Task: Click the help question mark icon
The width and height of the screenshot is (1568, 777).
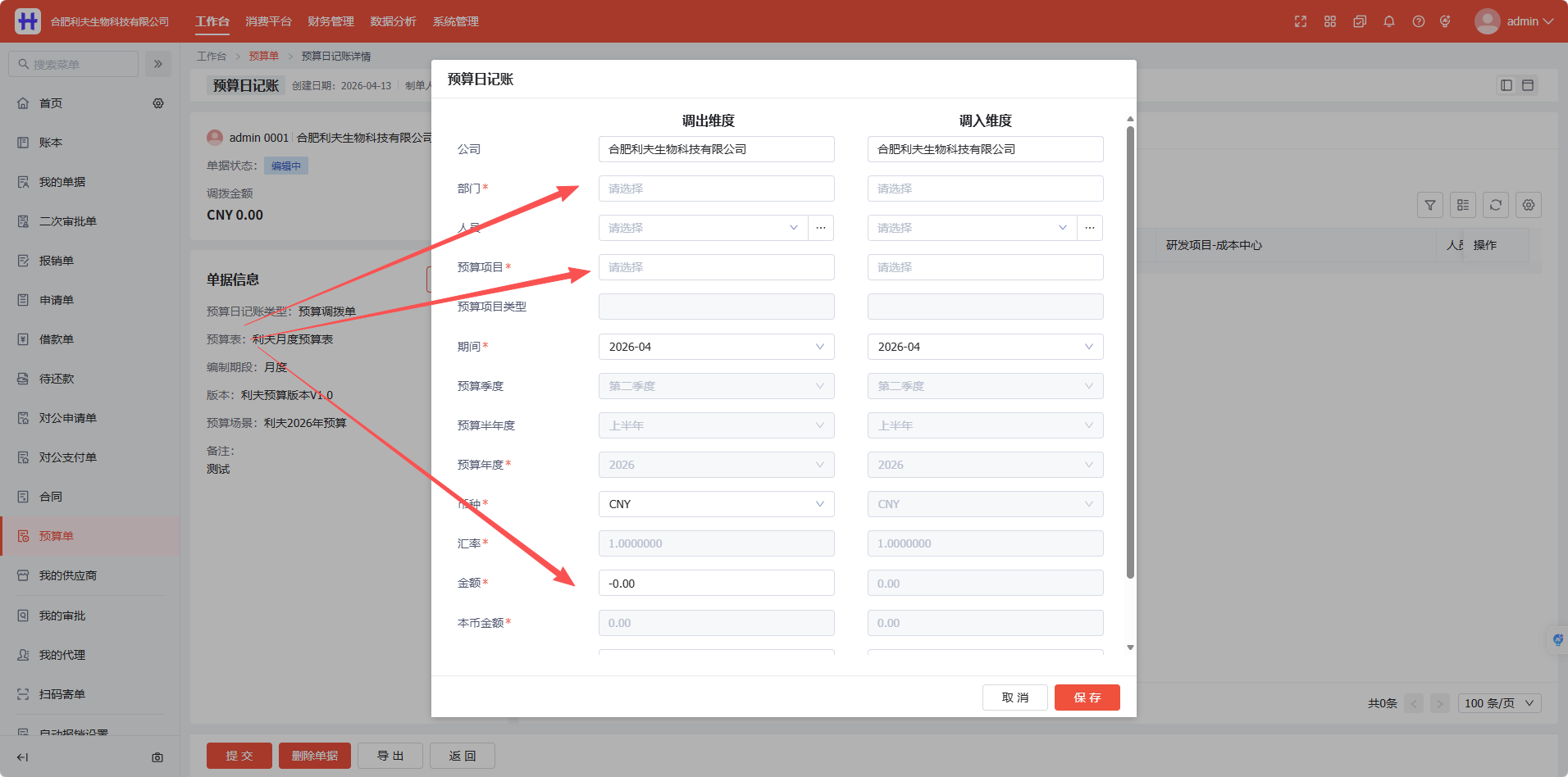Action: point(1419,21)
